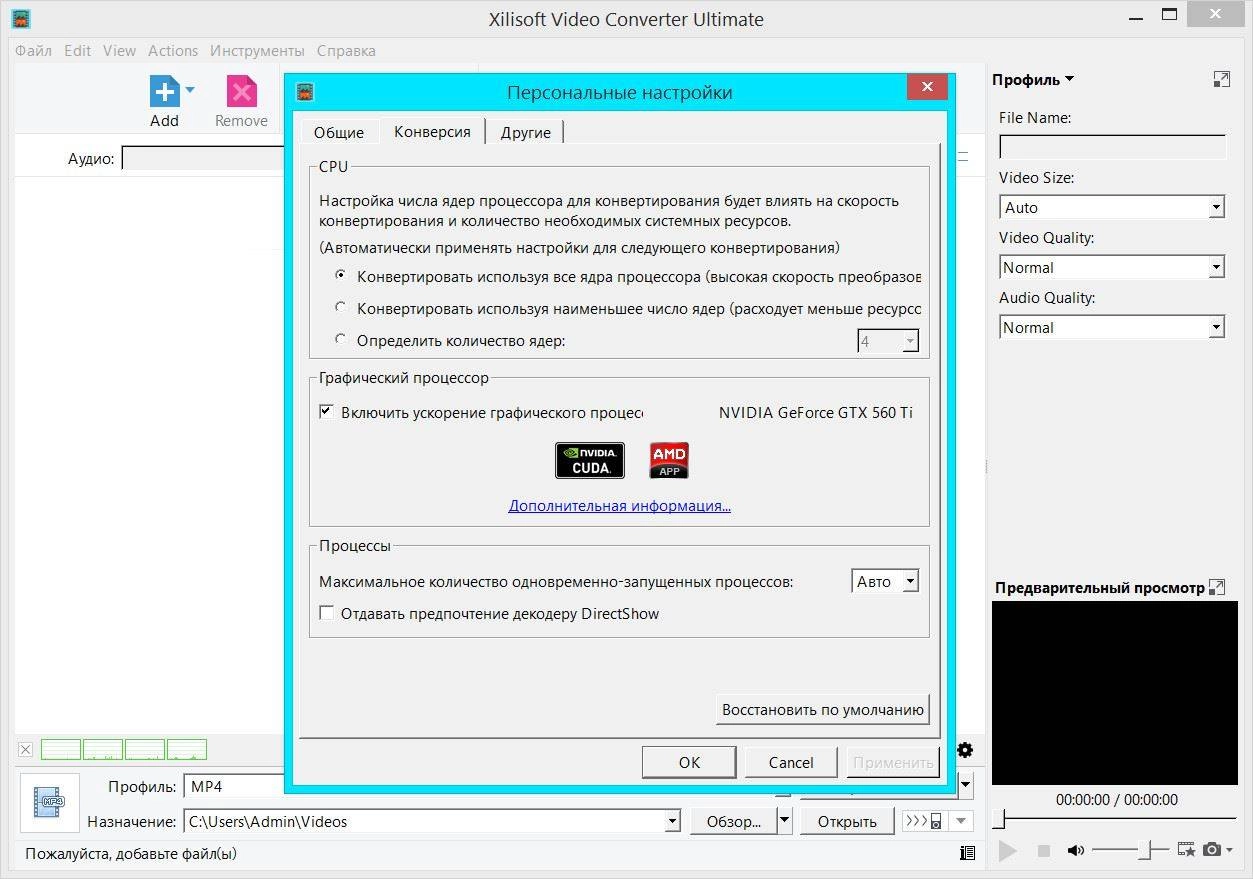Viewport: 1253px width, 879px height.
Task: Pop out the preview panel icon
Action: pos(1217,587)
